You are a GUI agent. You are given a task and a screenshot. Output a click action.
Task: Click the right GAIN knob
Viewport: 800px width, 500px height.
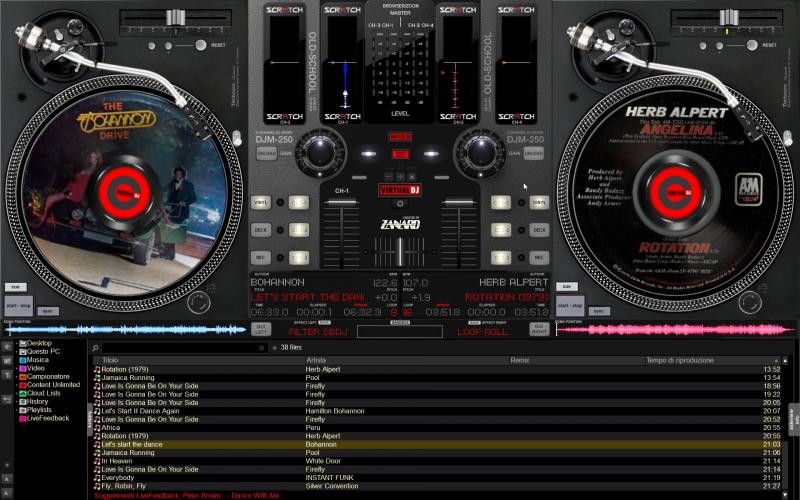coord(480,152)
